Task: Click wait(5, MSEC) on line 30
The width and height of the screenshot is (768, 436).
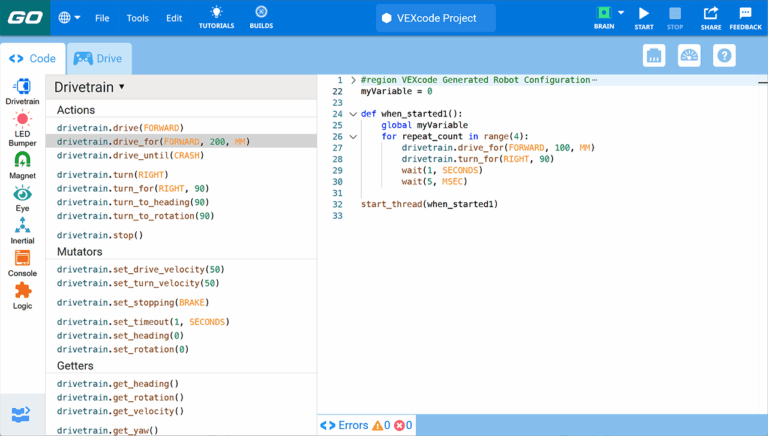Action: [x=434, y=182]
